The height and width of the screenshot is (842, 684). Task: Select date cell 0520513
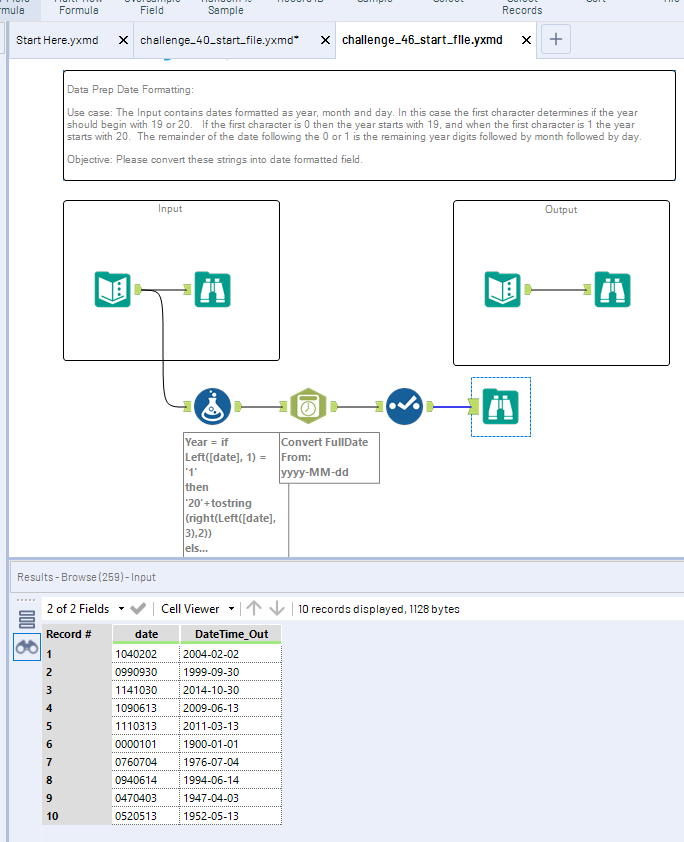click(x=146, y=816)
